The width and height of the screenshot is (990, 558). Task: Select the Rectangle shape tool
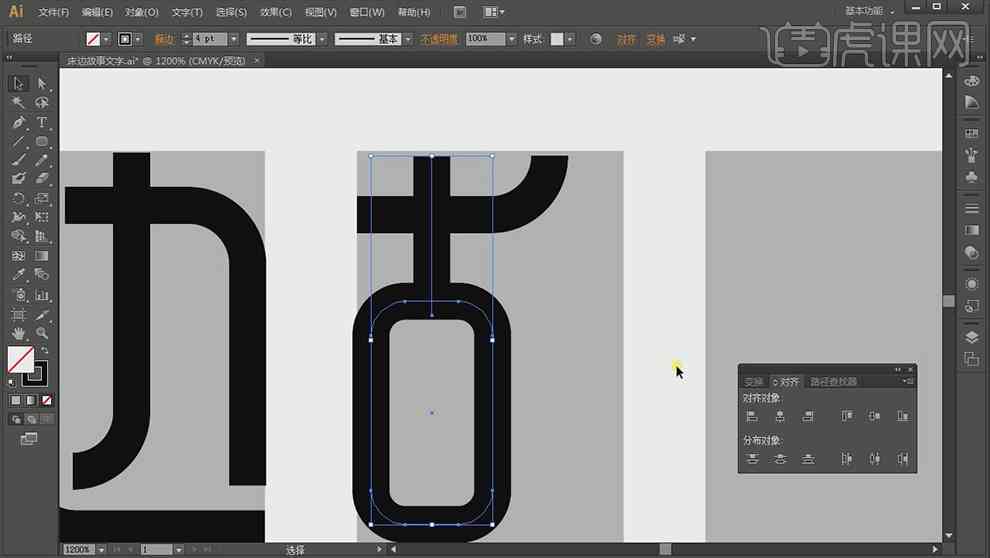(42, 141)
